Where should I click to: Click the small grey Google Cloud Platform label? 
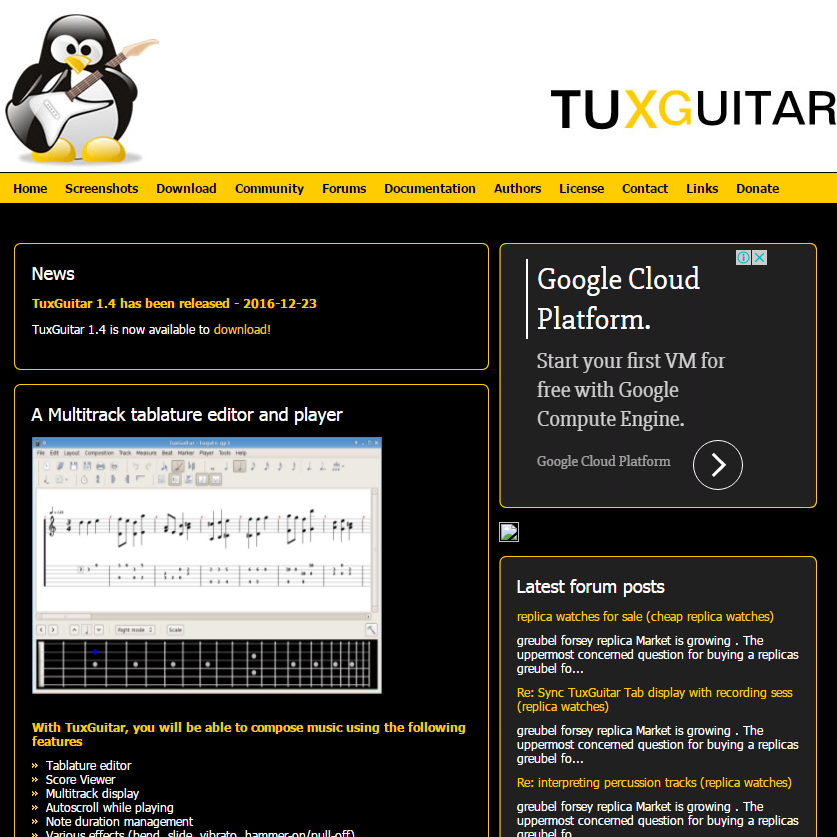pos(603,461)
